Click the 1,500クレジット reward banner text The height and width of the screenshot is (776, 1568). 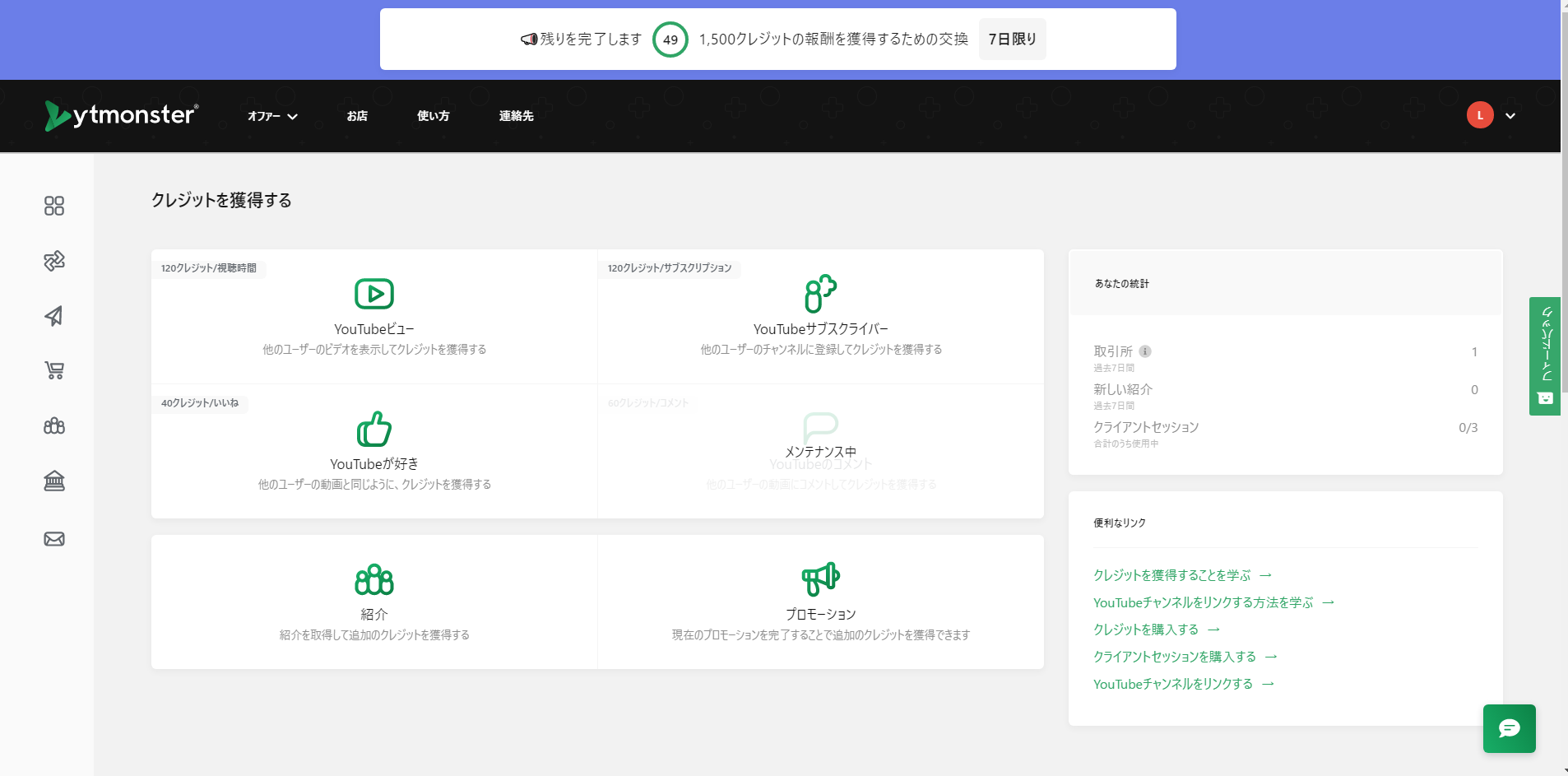[833, 39]
